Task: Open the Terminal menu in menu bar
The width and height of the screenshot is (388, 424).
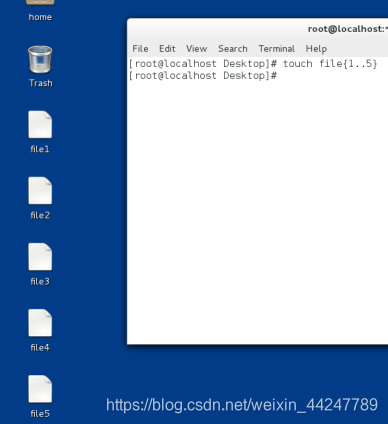Action: click(x=277, y=49)
